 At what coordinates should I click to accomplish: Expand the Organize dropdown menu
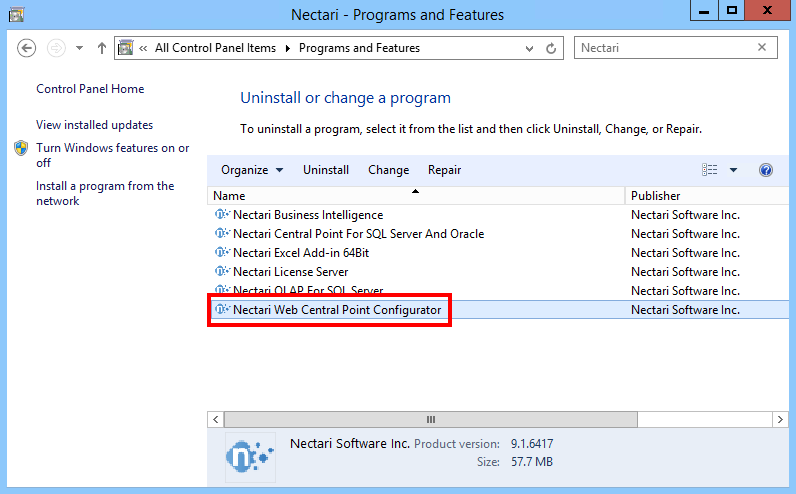[252, 170]
